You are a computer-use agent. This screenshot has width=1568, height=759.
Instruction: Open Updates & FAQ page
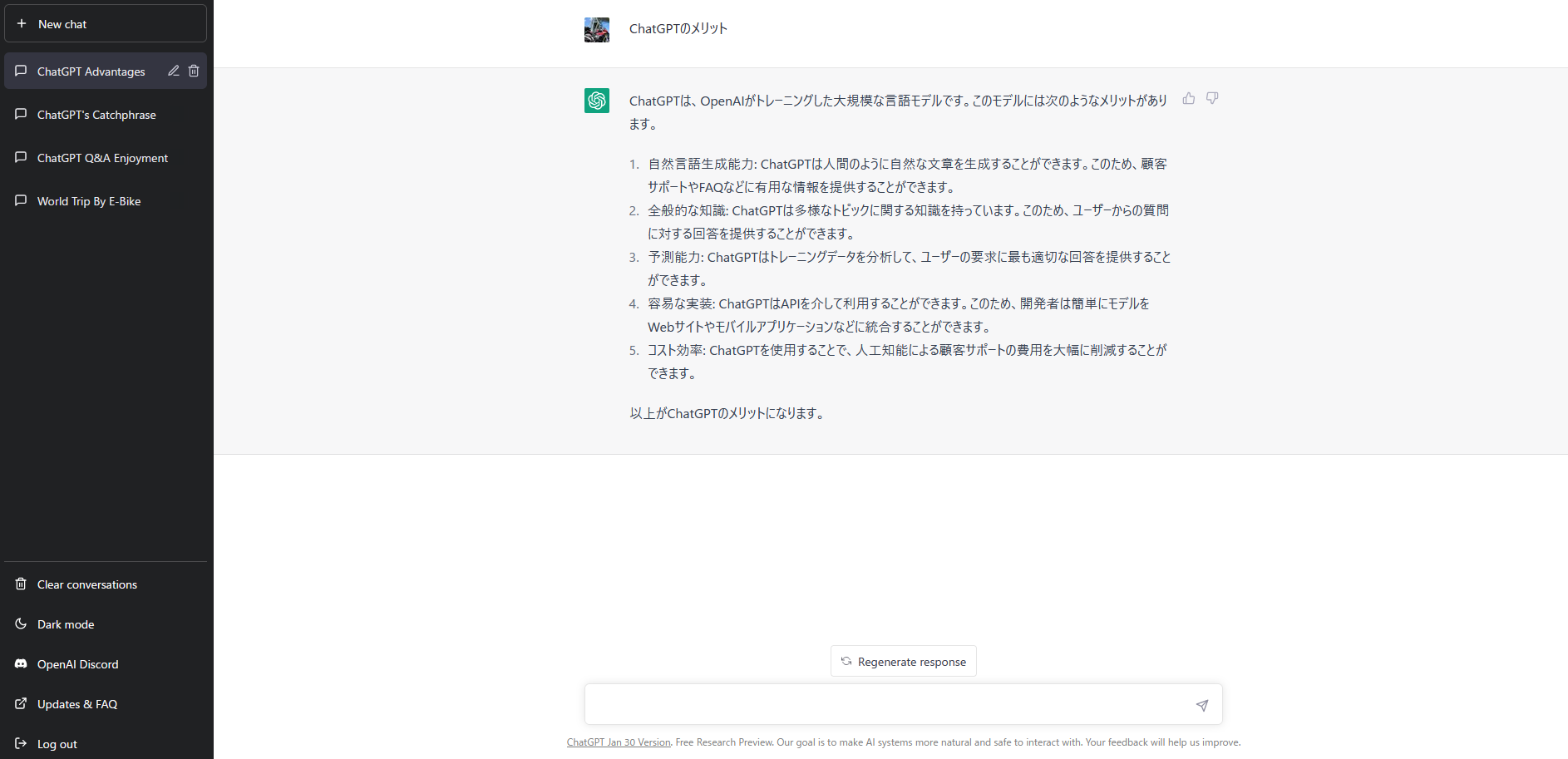(x=76, y=704)
